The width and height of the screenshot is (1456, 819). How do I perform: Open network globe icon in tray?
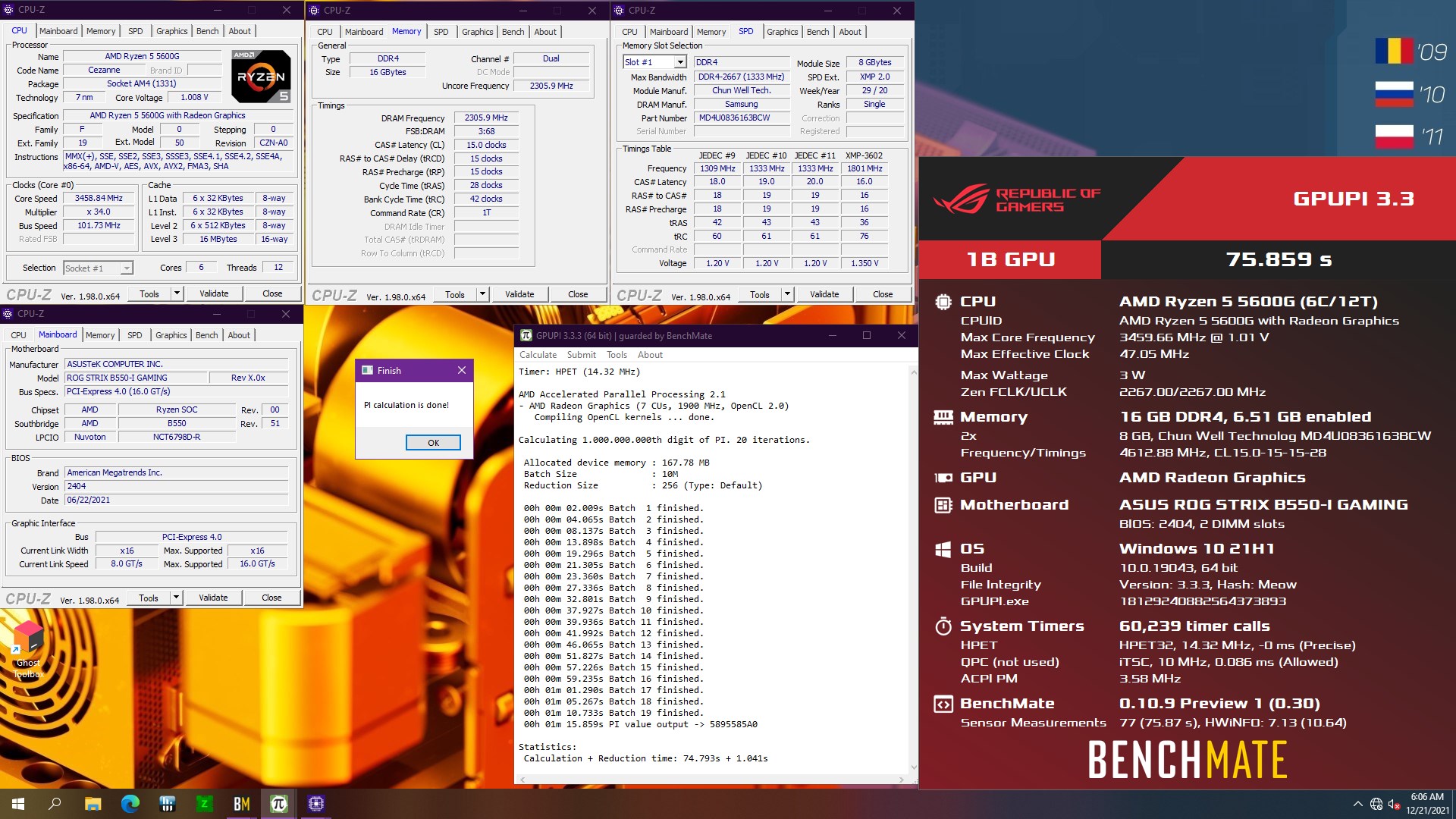click(x=1376, y=804)
